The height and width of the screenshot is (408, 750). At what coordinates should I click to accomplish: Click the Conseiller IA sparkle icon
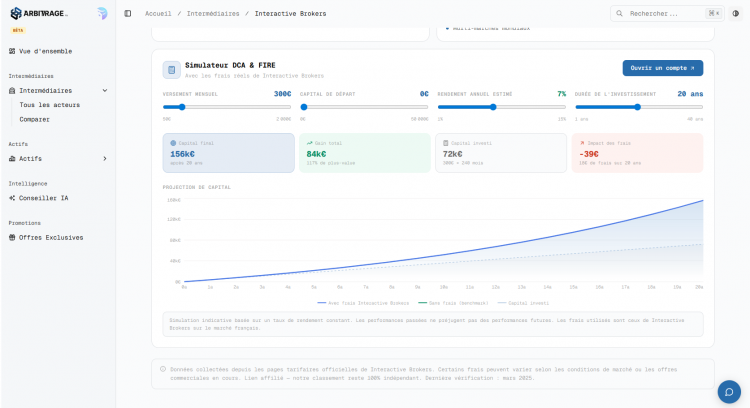pyautogui.click(x=12, y=198)
